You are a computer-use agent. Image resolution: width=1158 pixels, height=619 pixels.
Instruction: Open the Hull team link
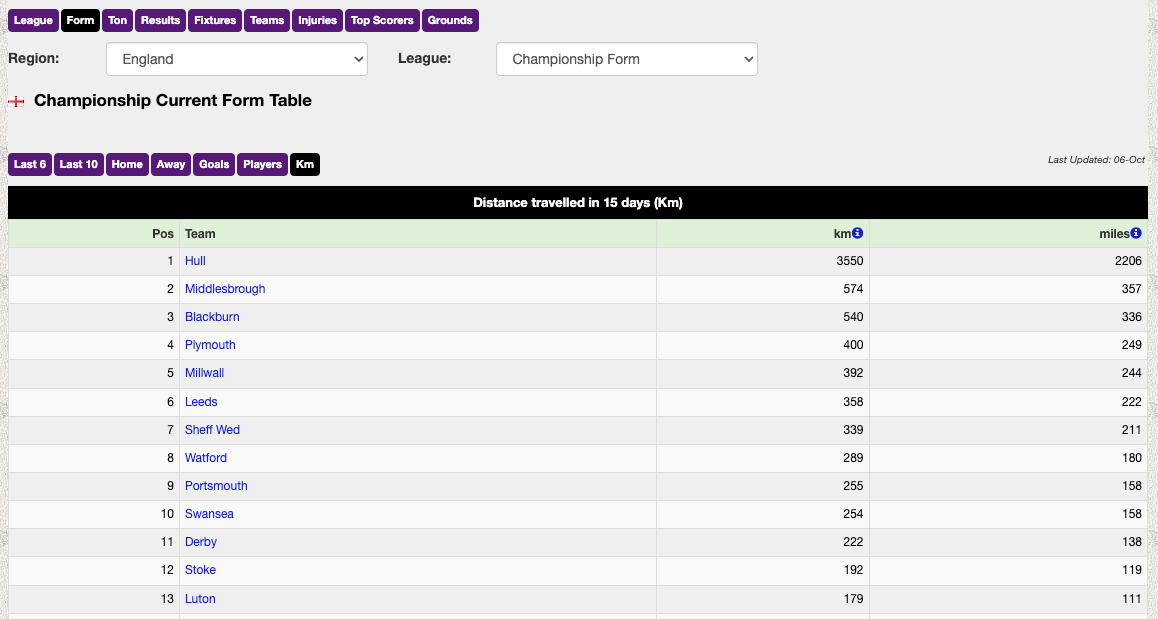click(x=195, y=261)
